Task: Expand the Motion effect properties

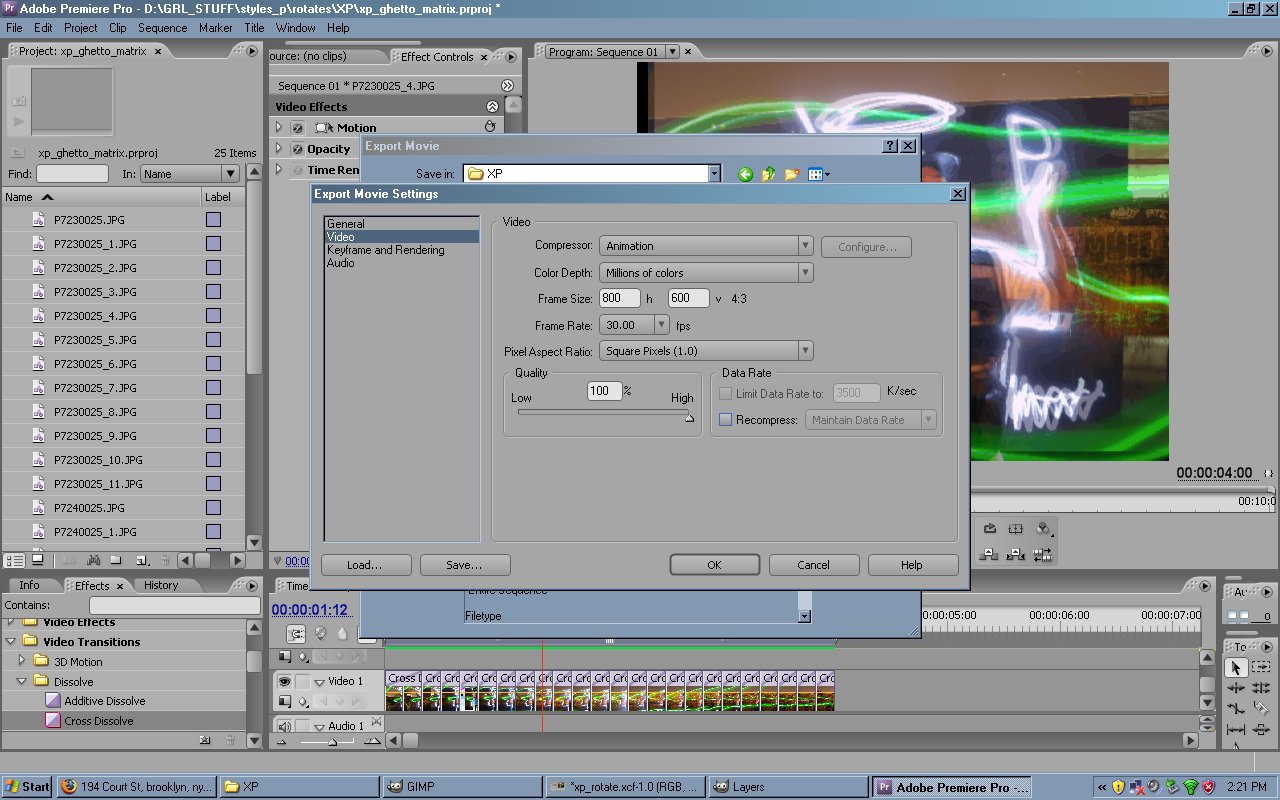Action: [x=280, y=127]
